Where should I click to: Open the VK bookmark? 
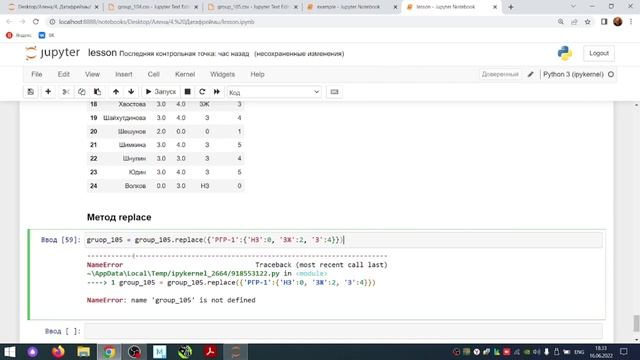[x=47, y=36]
